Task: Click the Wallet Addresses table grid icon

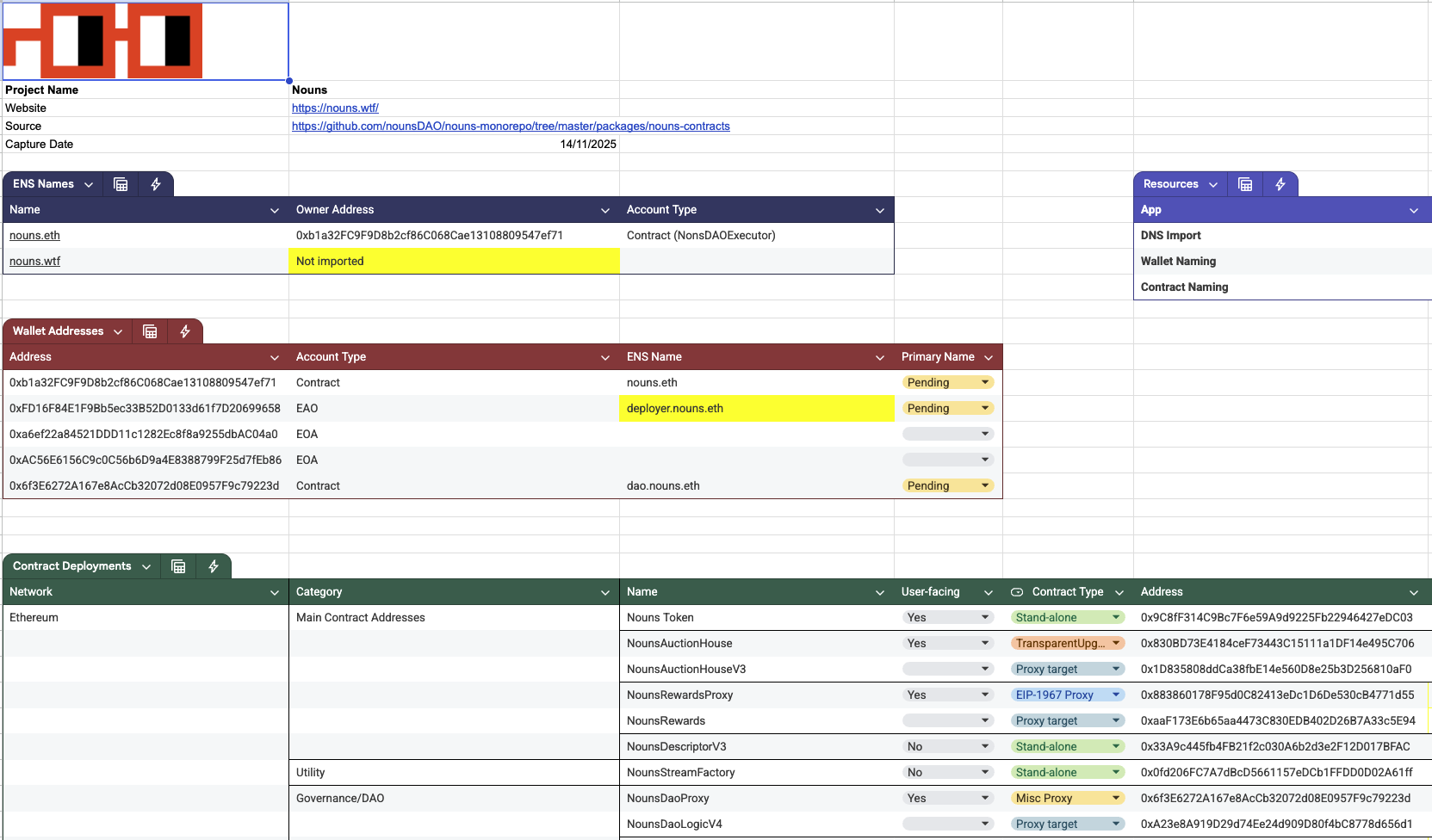Action: point(150,331)
